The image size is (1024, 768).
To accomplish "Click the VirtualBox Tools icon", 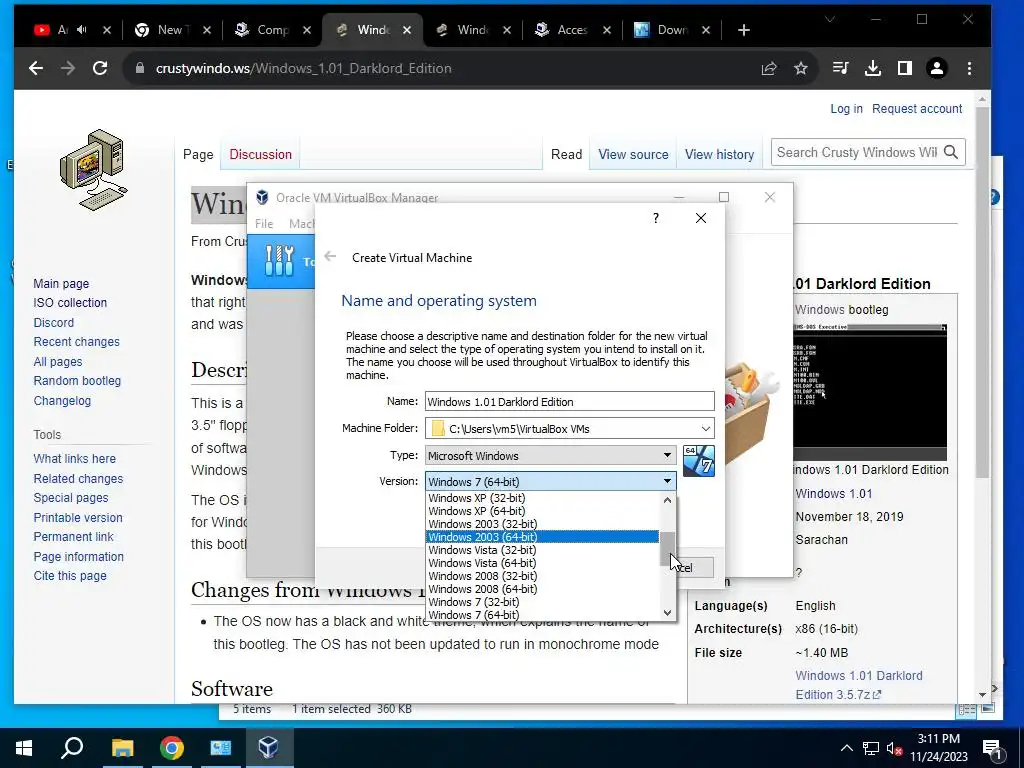I will [x=280, y=261].
